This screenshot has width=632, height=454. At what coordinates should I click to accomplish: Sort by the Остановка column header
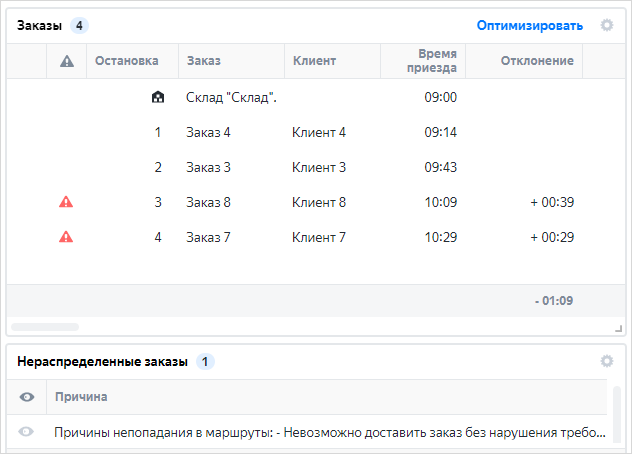click(126, 61)
